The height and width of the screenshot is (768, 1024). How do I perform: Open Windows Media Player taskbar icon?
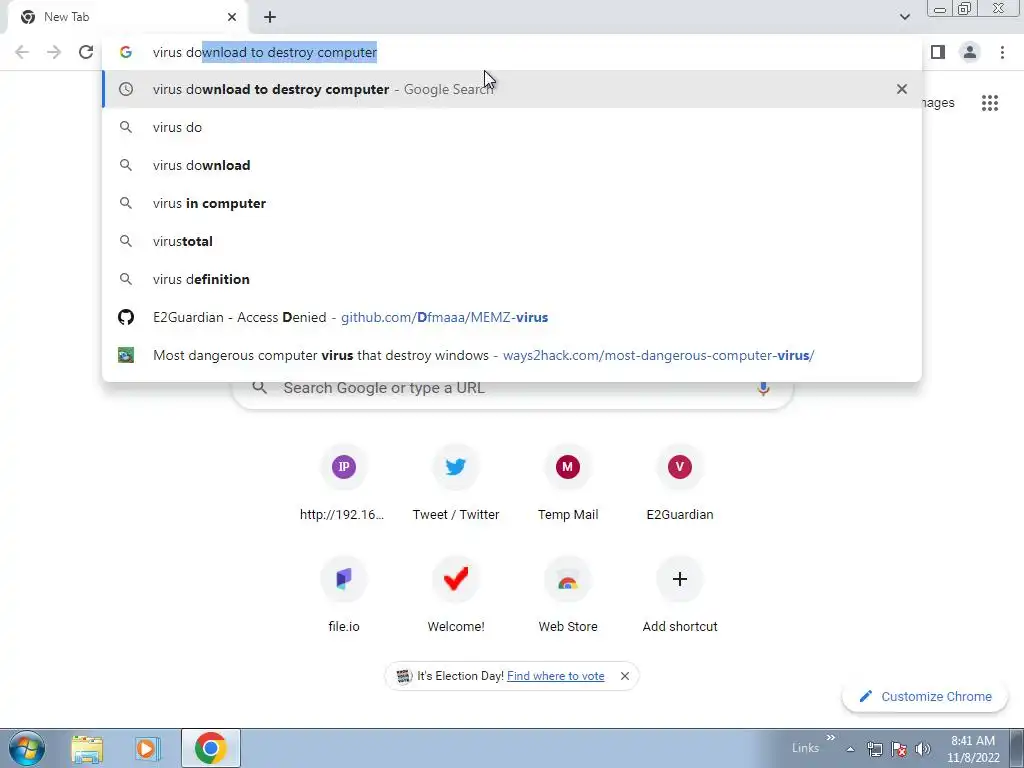coord(148,748)
